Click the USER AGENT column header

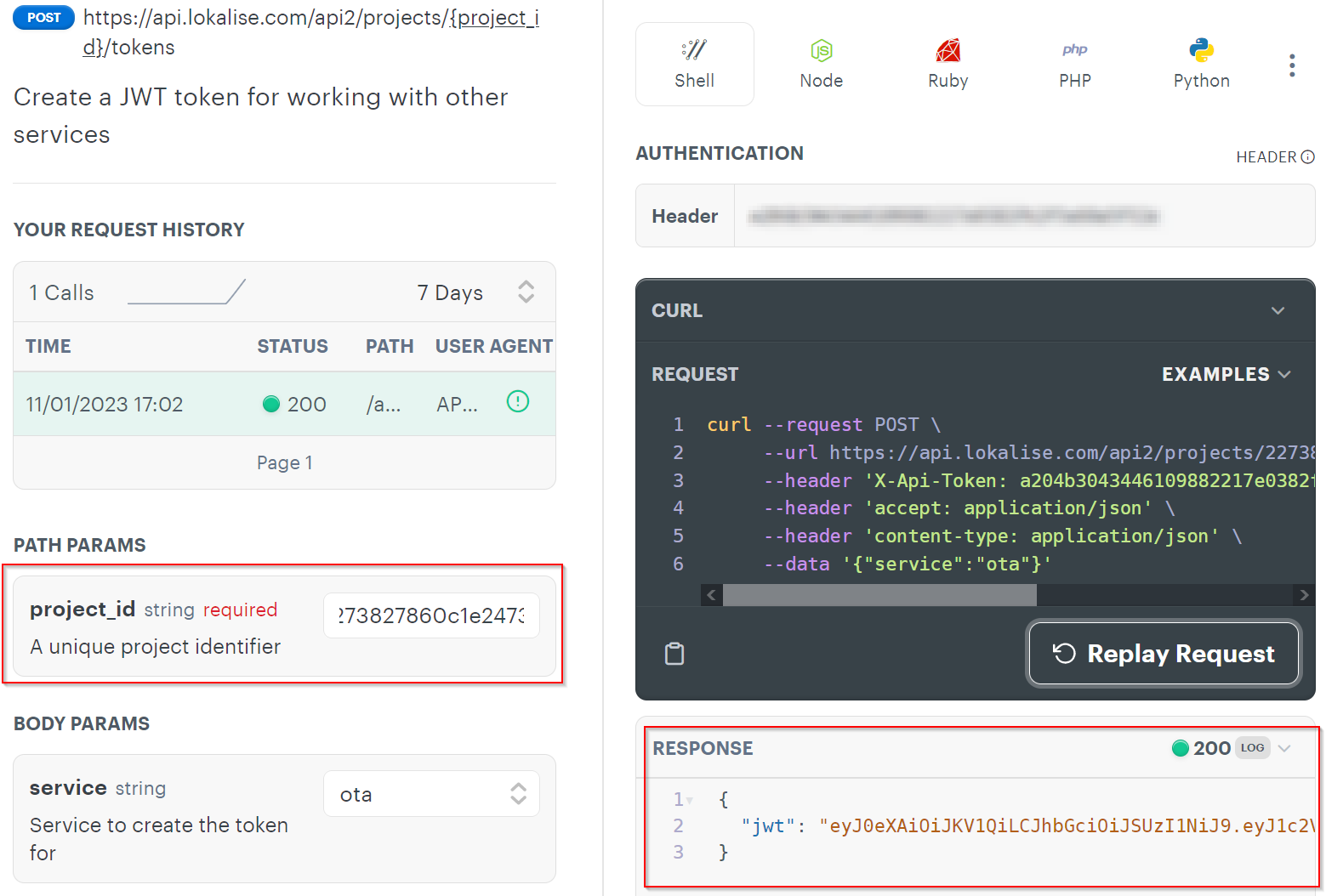(x=494, y=346)
